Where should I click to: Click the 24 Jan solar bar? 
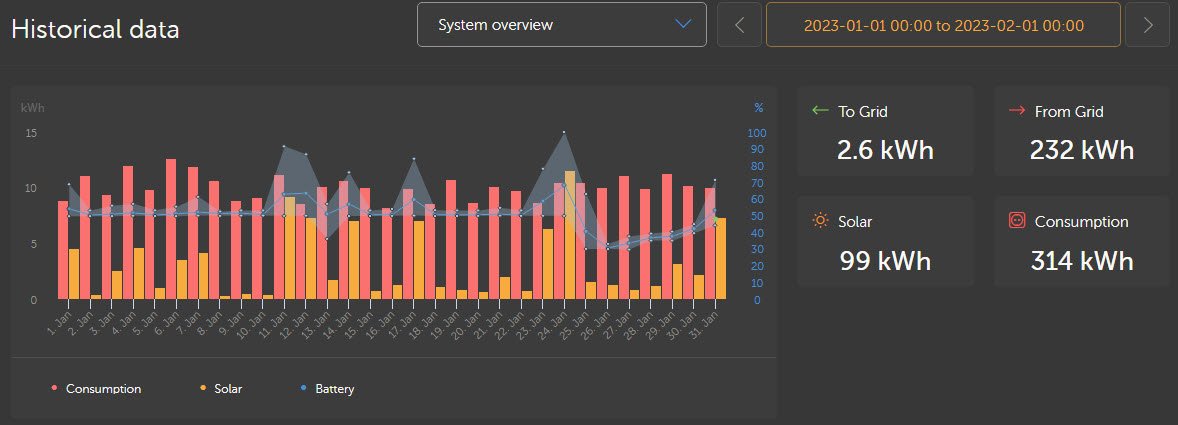570,235
